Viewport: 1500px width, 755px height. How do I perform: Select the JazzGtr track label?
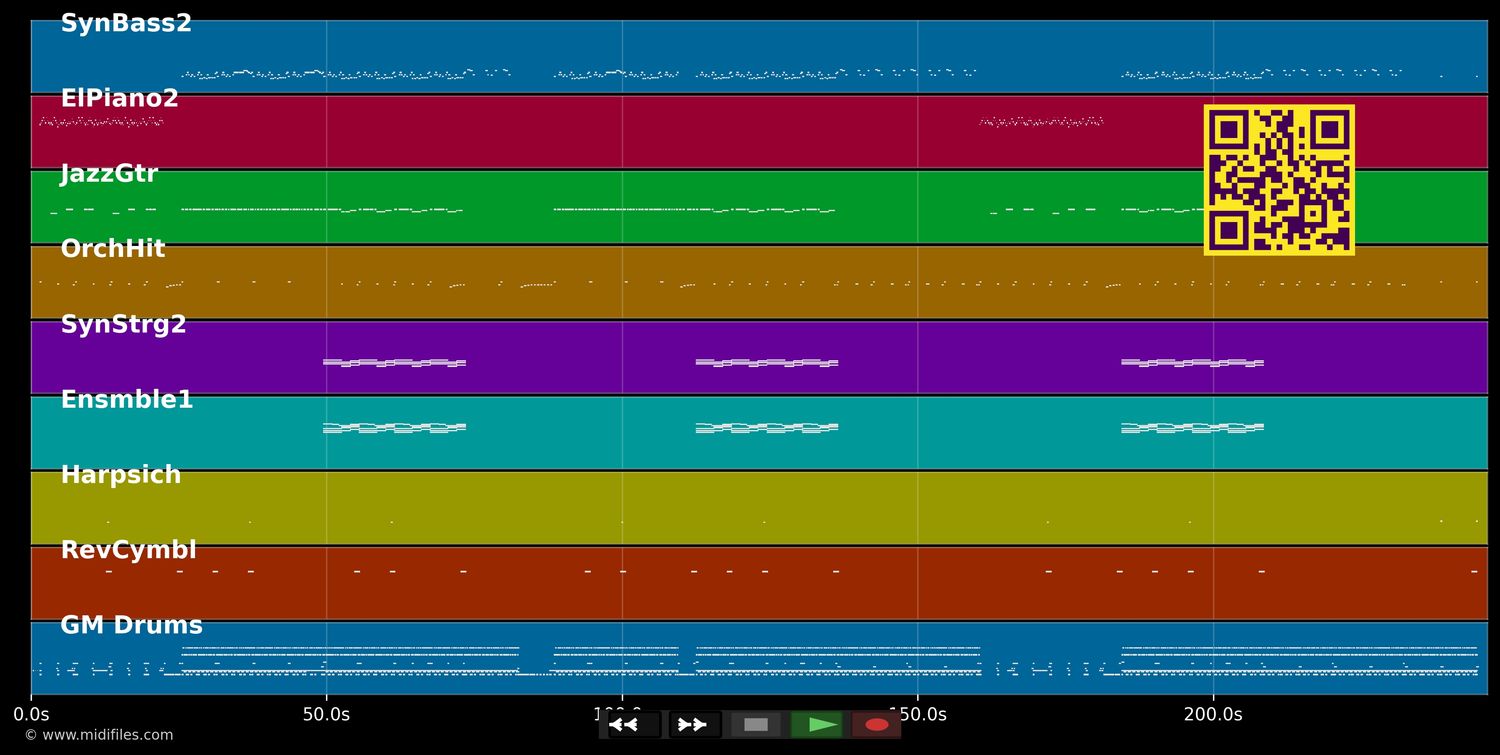[x=109, y=174]
